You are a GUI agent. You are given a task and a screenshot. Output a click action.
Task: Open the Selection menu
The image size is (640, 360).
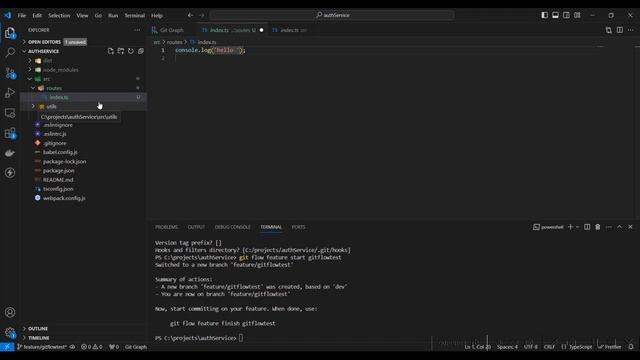[x=59, y=16]
